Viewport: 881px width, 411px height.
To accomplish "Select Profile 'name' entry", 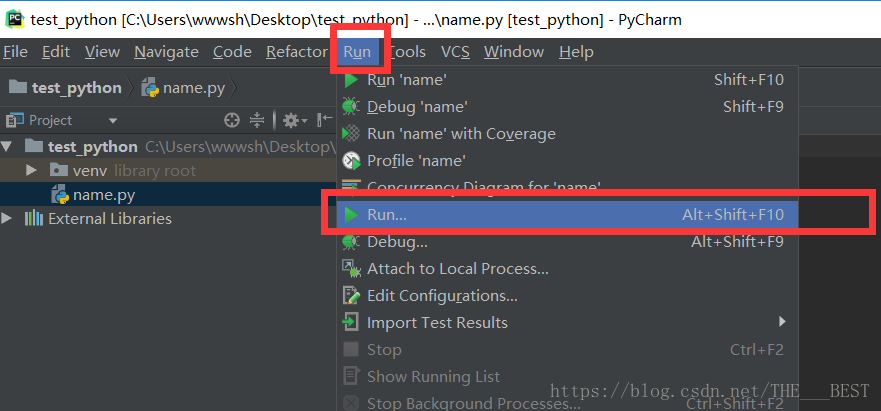I will tap(567, 161).
